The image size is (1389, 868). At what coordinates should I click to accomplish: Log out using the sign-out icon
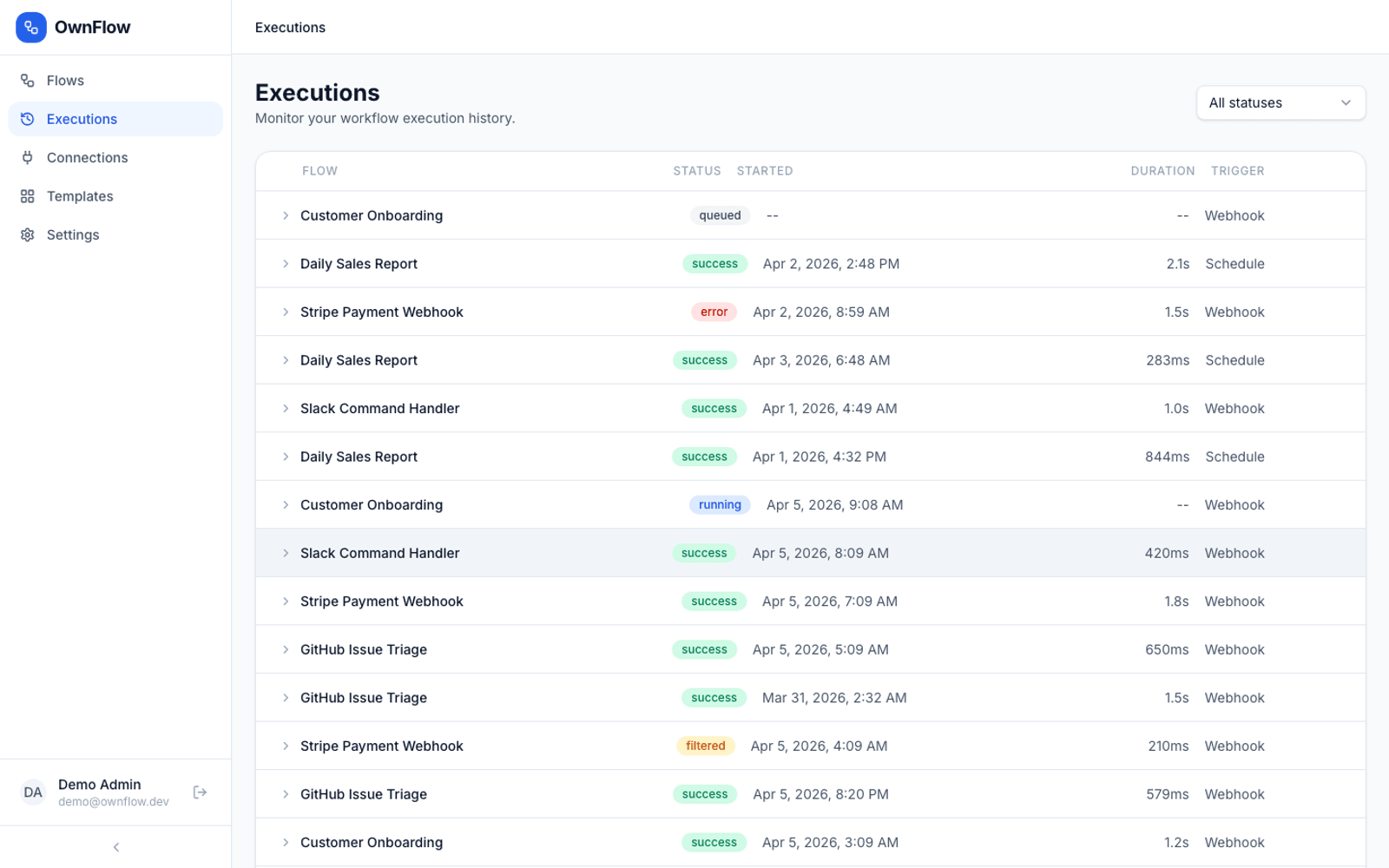coord(200,792)
